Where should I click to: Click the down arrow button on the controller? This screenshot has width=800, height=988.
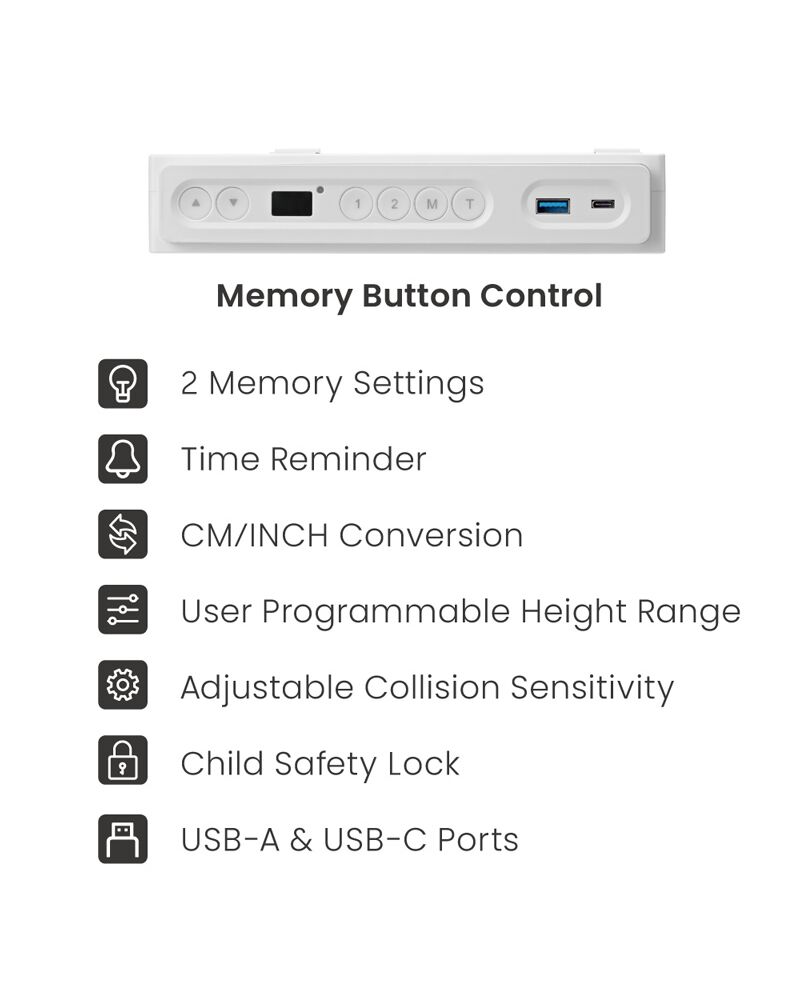233,204
